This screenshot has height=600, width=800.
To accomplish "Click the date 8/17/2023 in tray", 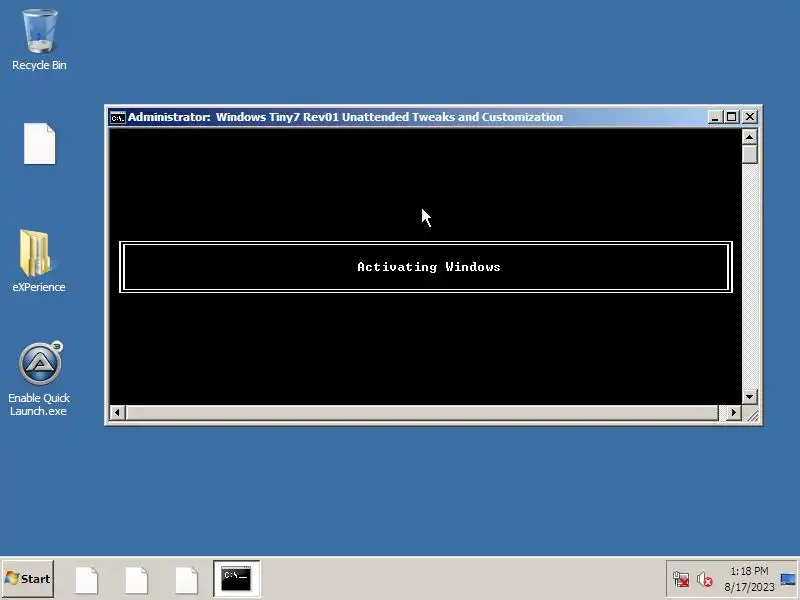I will pyautogui.click(x=749, y=587).
